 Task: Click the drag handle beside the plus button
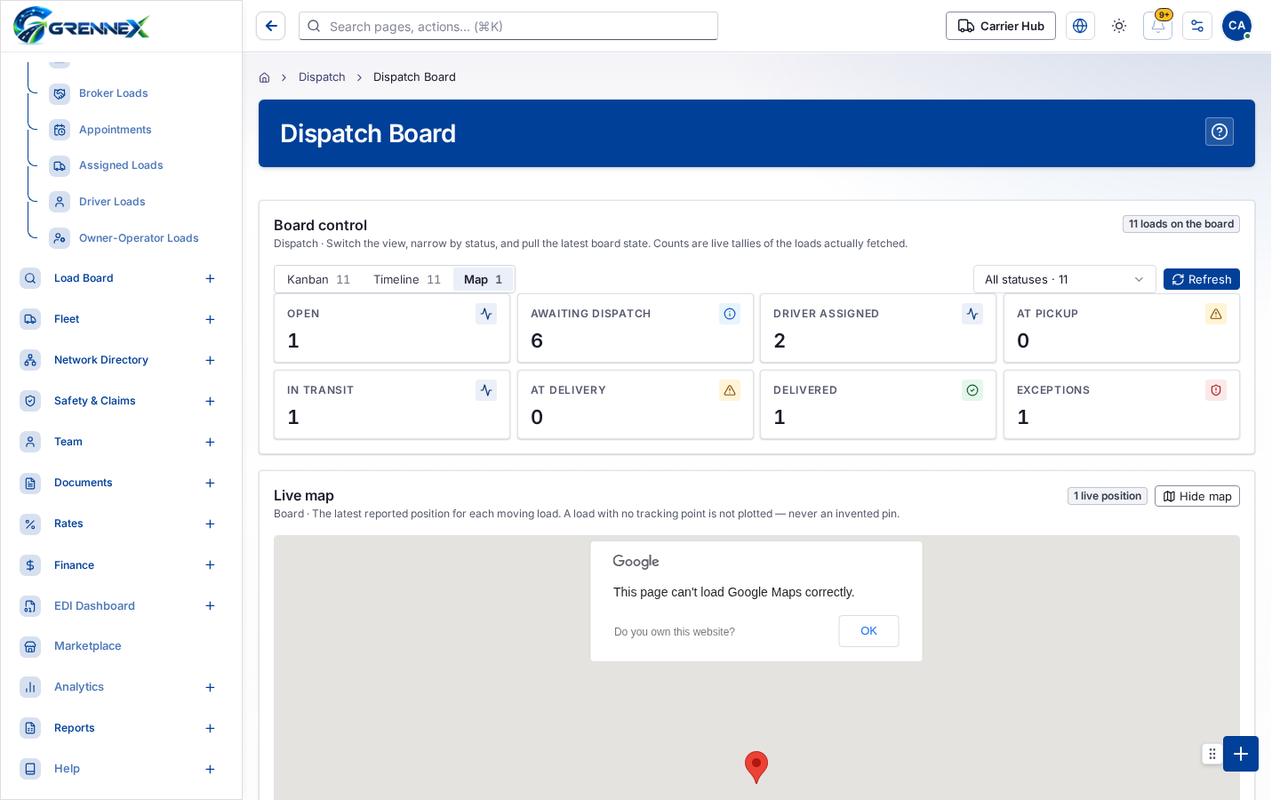point(1212,754)
